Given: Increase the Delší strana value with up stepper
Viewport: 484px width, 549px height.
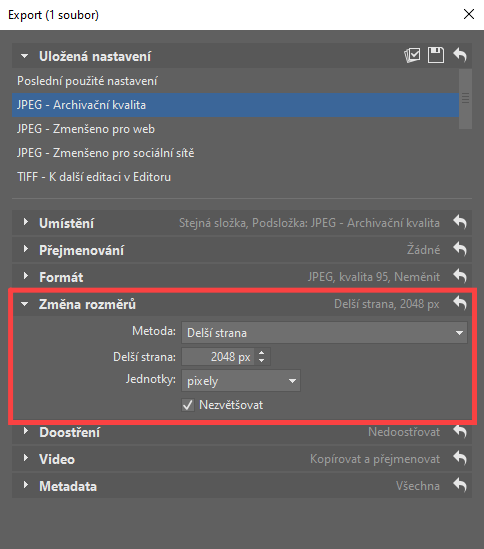Looking at the screenshot, I should click(x=262, y=353).
